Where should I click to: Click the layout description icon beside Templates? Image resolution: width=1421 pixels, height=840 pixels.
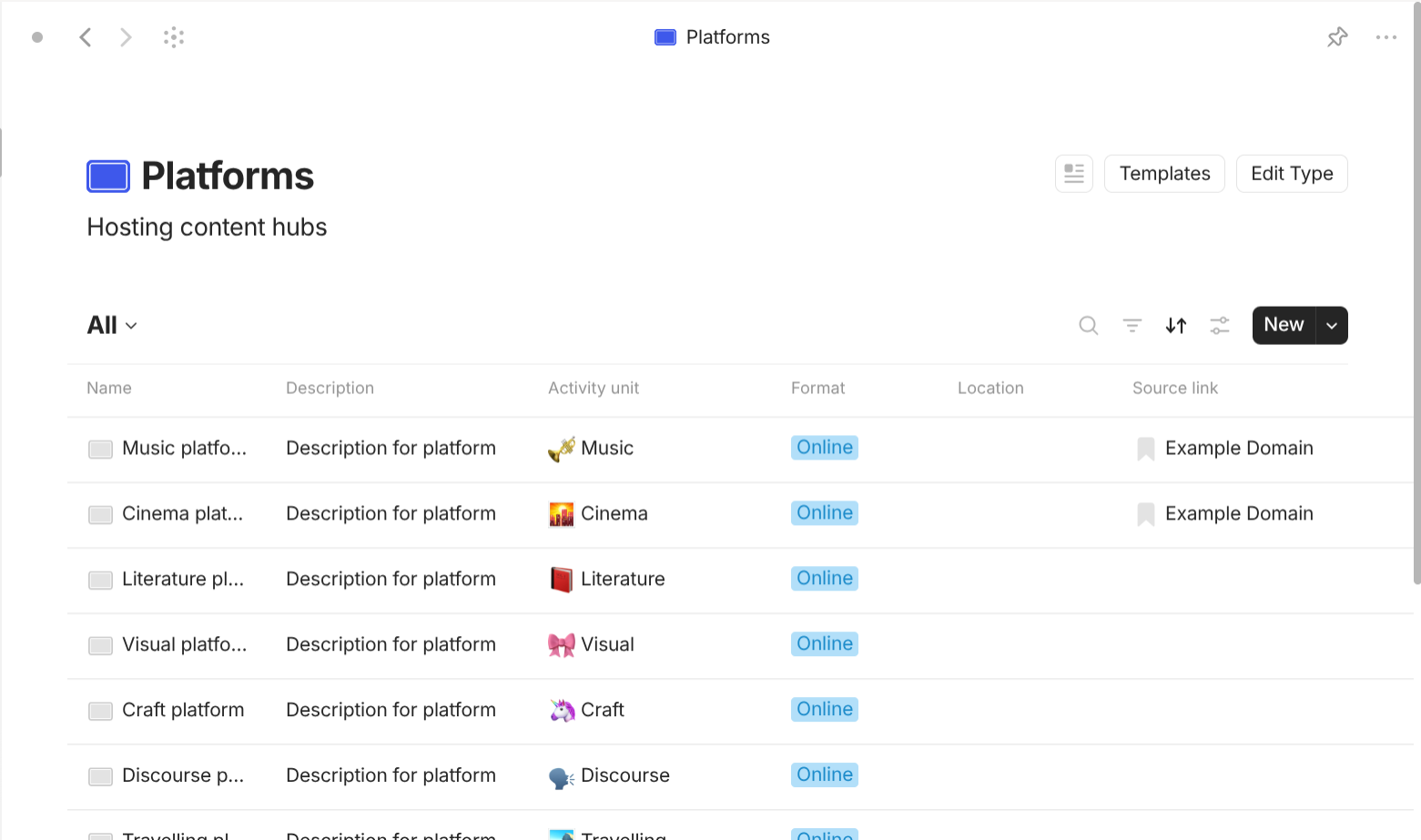pos(1073,173)
